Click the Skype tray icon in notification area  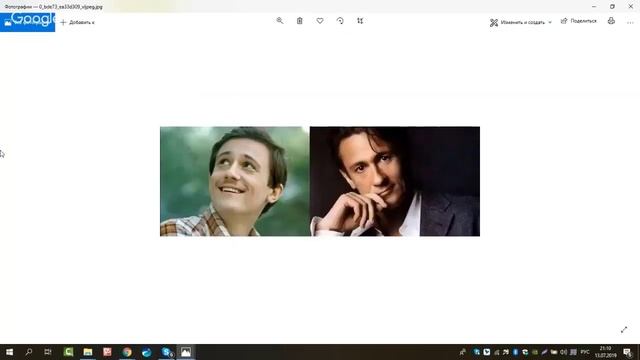476,352
